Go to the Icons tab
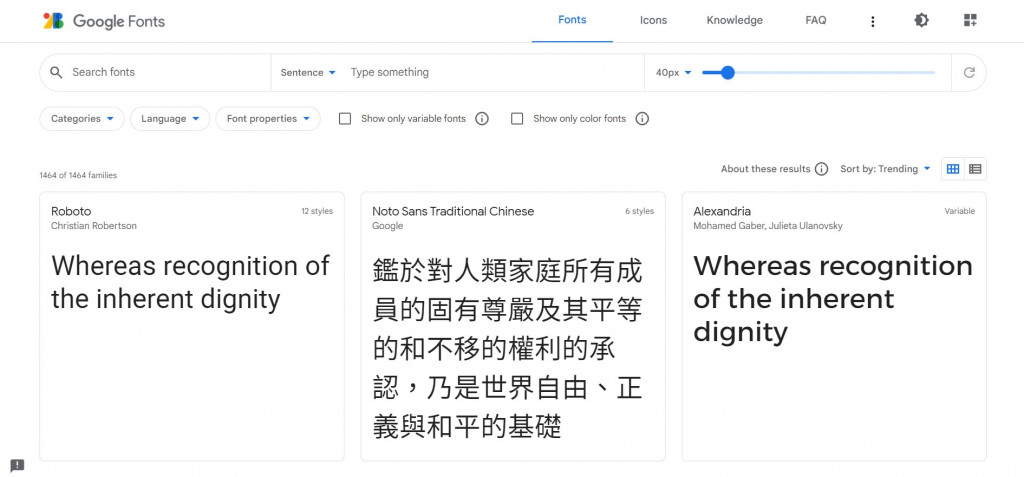This screenshot has width=1024, height=477. click(x=653, y=20)
